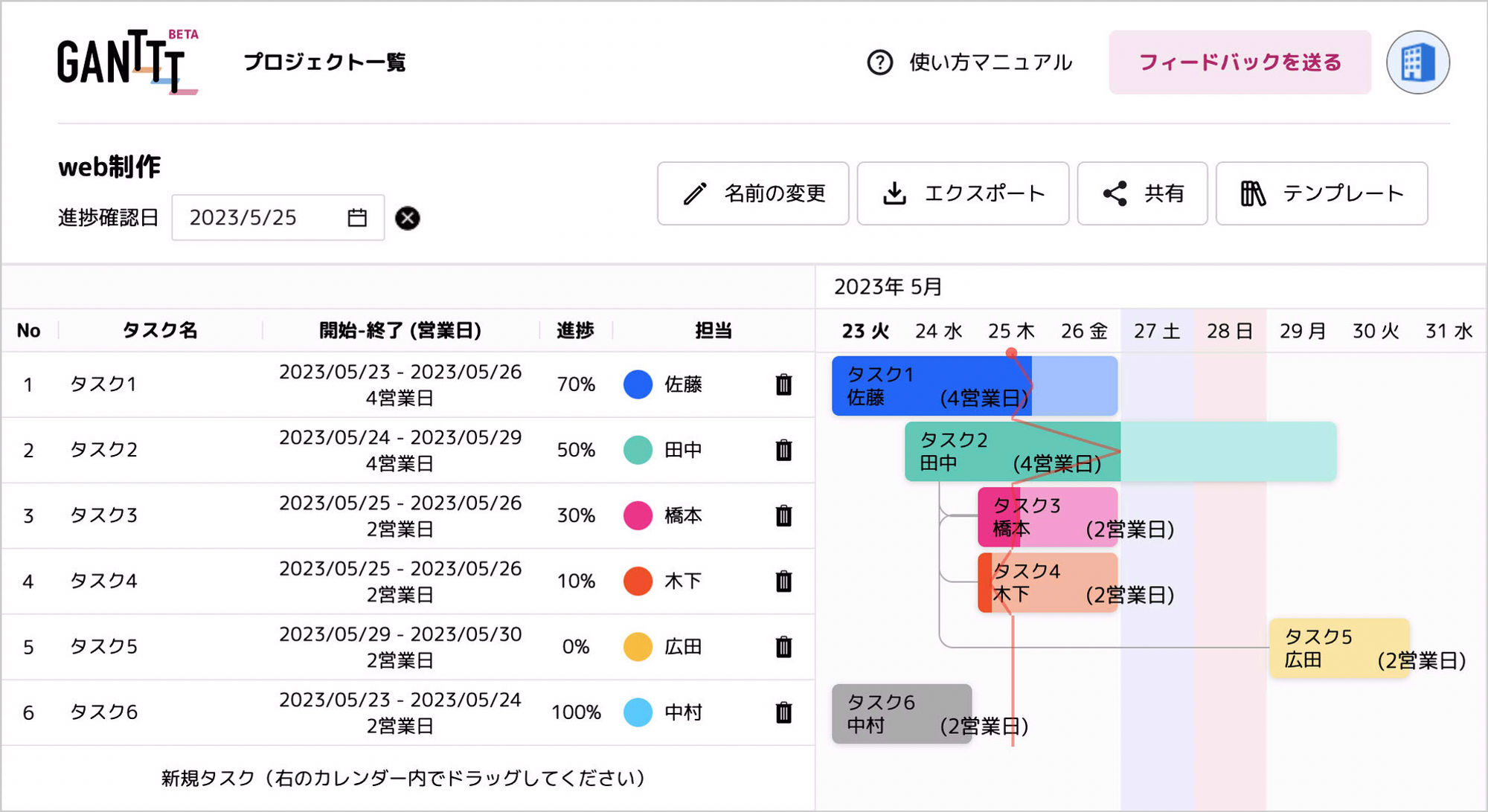This screenshot has height=812, width=1488.
Task: Click the web制作 project title
Action: tap(109, 167)
